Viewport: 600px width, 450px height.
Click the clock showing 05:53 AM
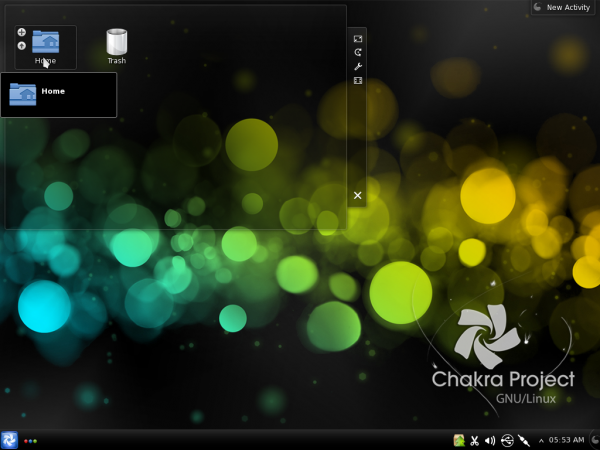point(566,440)
